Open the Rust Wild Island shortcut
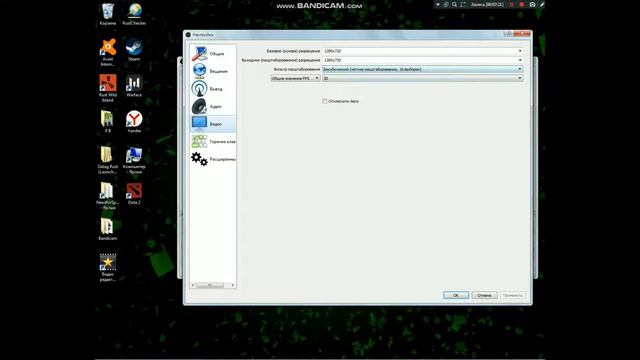The width and height of the screenshot is (640, 360). tap(108, 88)
